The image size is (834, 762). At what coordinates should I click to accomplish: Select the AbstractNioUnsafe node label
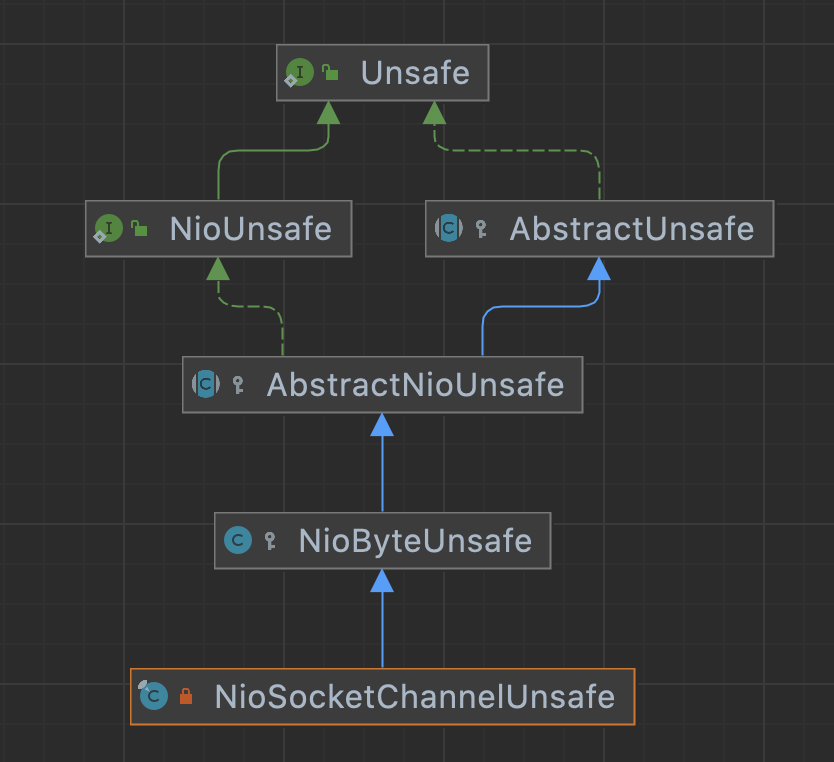pyautogui.click(x=415, y=385)
